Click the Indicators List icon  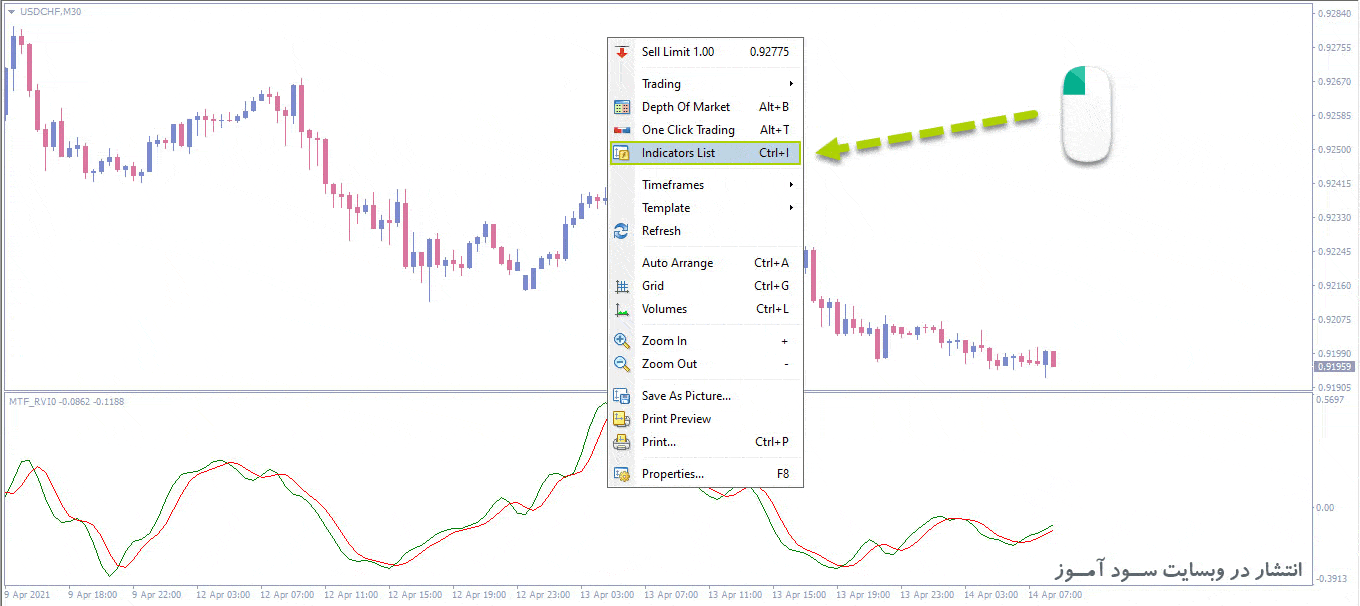pyautogui.click(x=621, y=153)
